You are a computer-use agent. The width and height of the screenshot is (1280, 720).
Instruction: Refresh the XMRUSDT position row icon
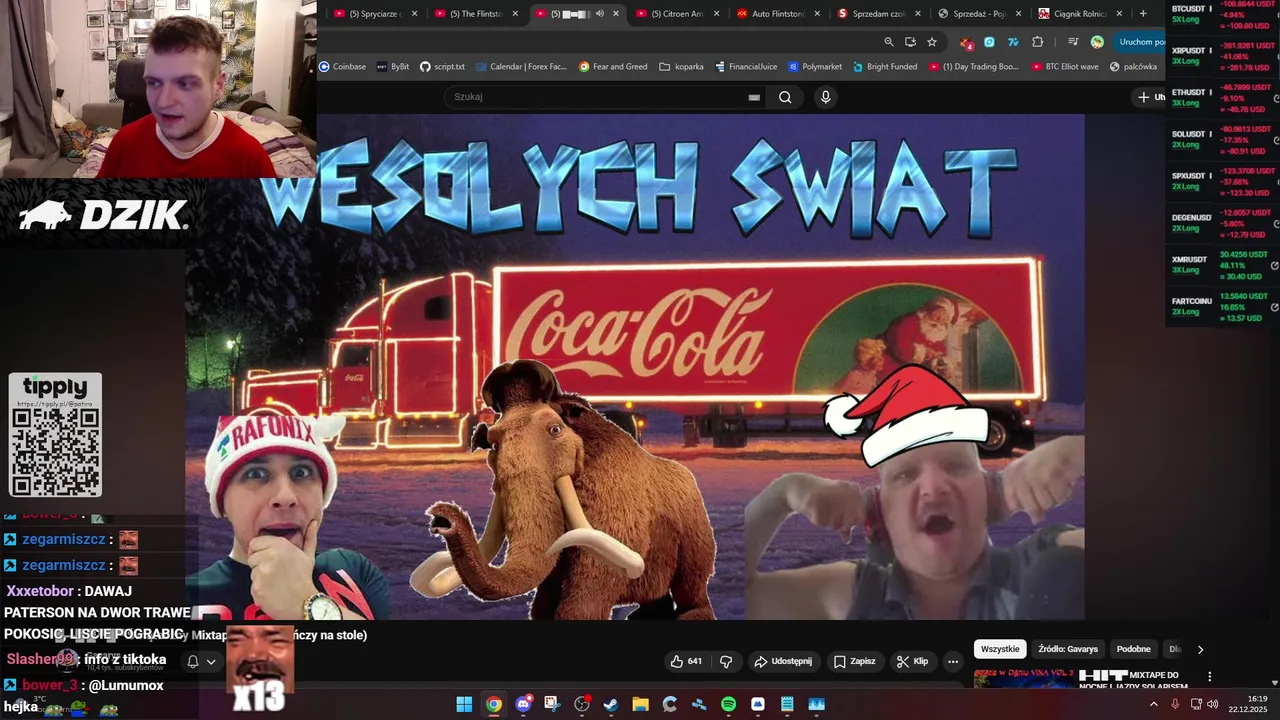click(1275, 265)
